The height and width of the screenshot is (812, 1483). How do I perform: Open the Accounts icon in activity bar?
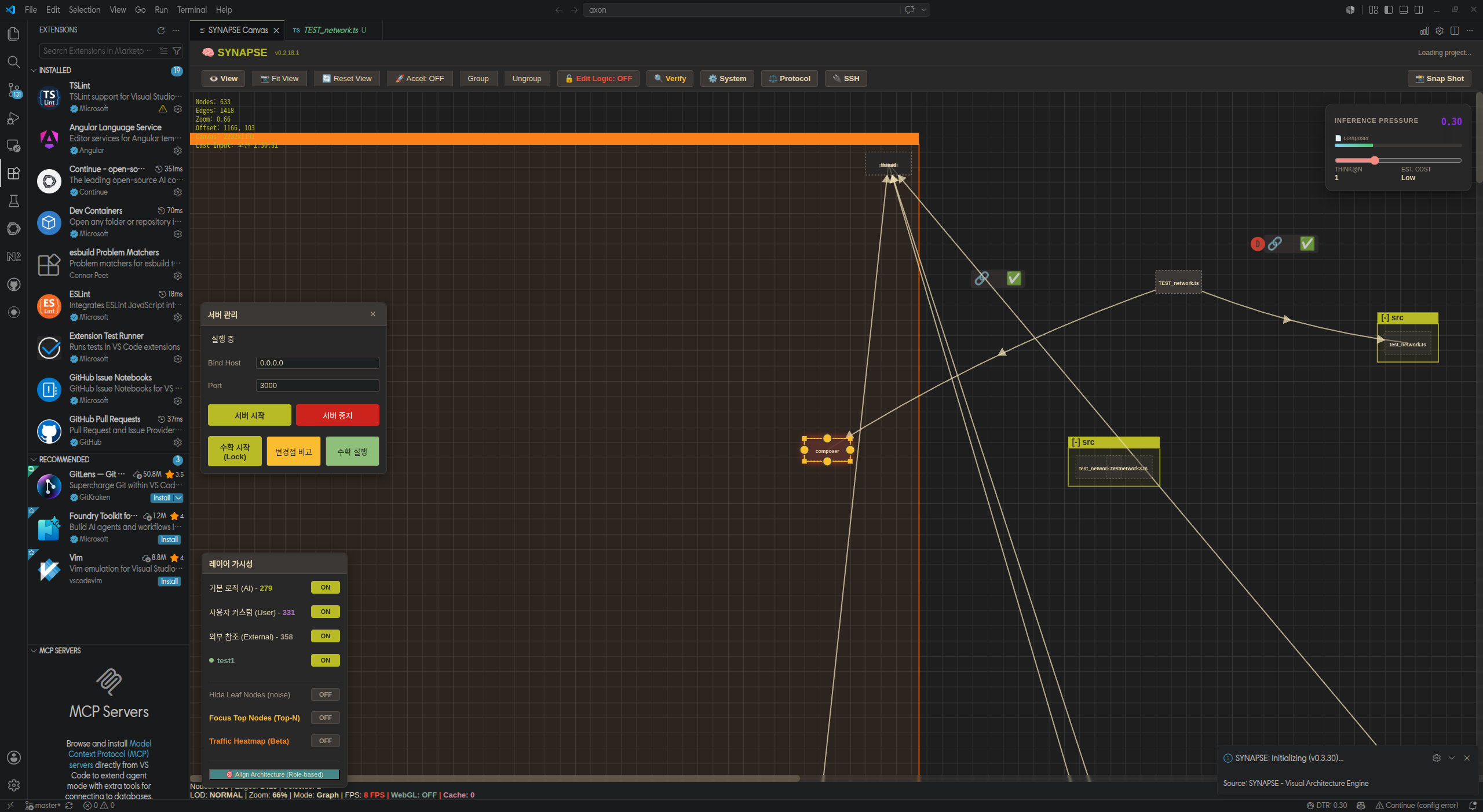(13, 758)
